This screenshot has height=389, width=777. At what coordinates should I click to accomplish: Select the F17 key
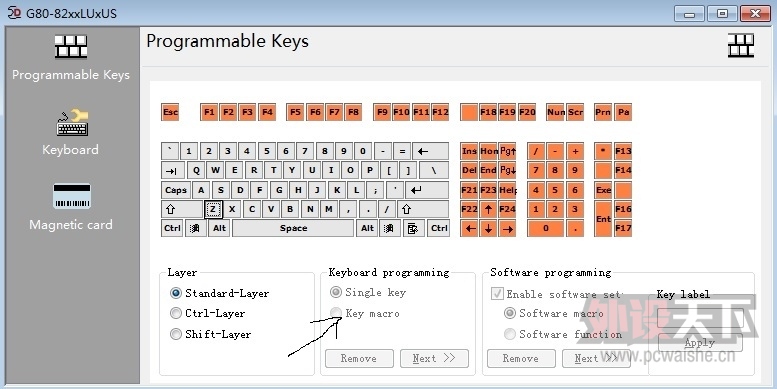click(x=623, y=228)
